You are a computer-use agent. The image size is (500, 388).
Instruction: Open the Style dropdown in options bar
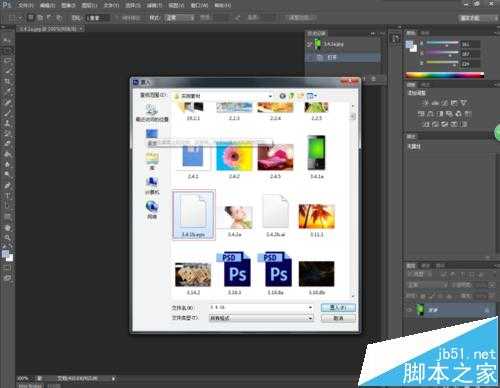coord(180,18)
